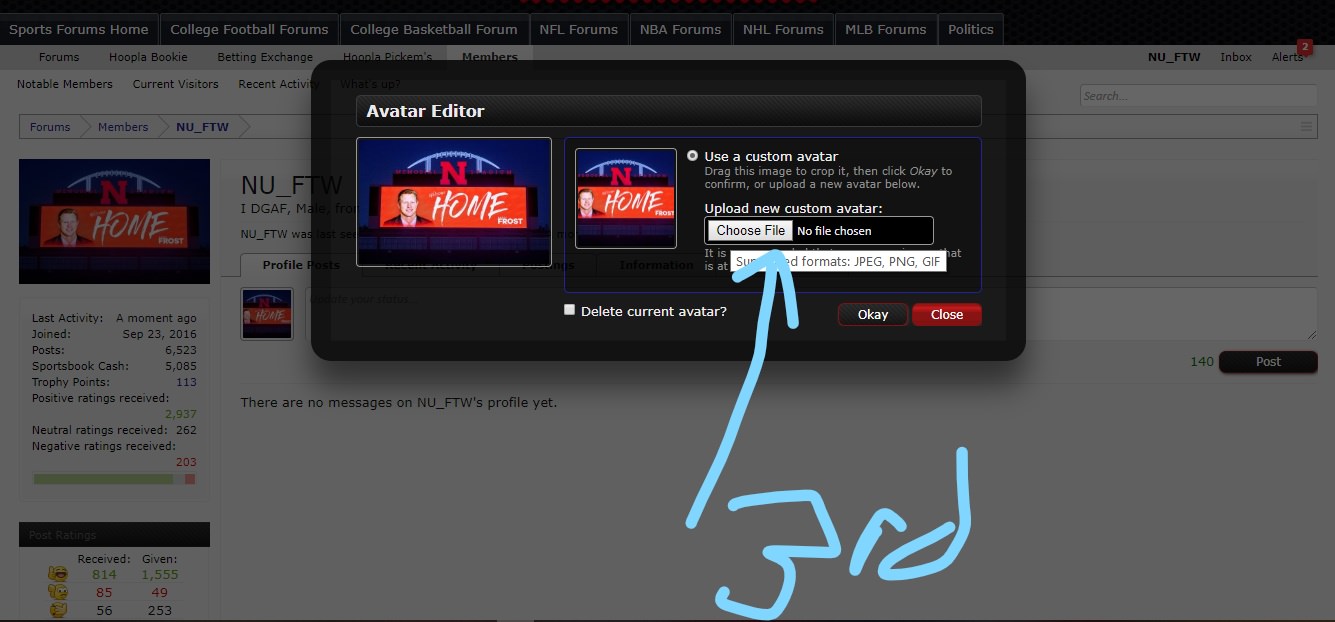Open MLB Forums tab
This screenshot has width=1335, height=622.
point(886,29)
